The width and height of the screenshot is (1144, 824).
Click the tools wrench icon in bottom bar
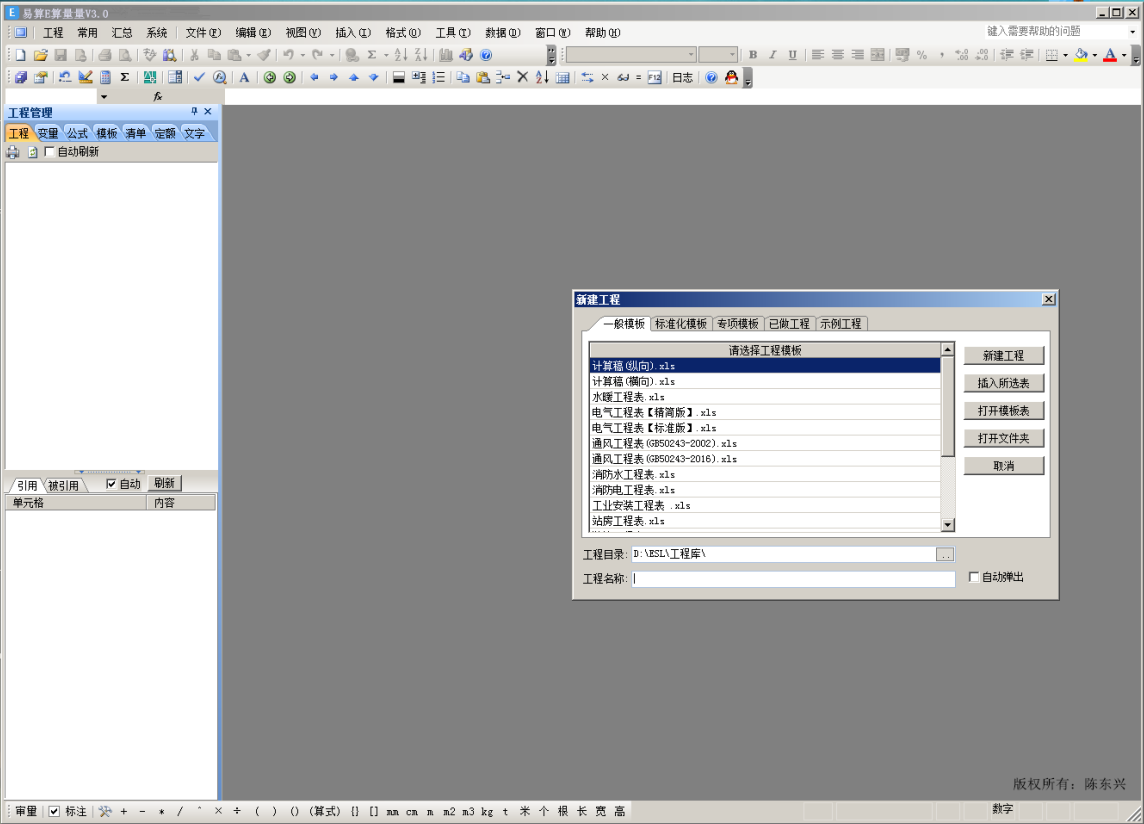tap(105, 811)
